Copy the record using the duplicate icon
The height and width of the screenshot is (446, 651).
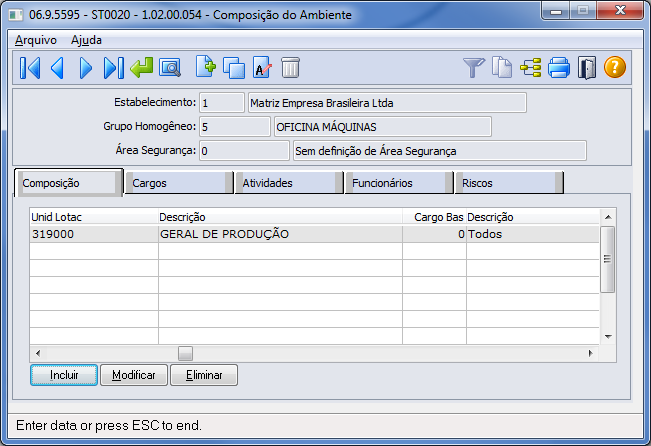[234, 68]
